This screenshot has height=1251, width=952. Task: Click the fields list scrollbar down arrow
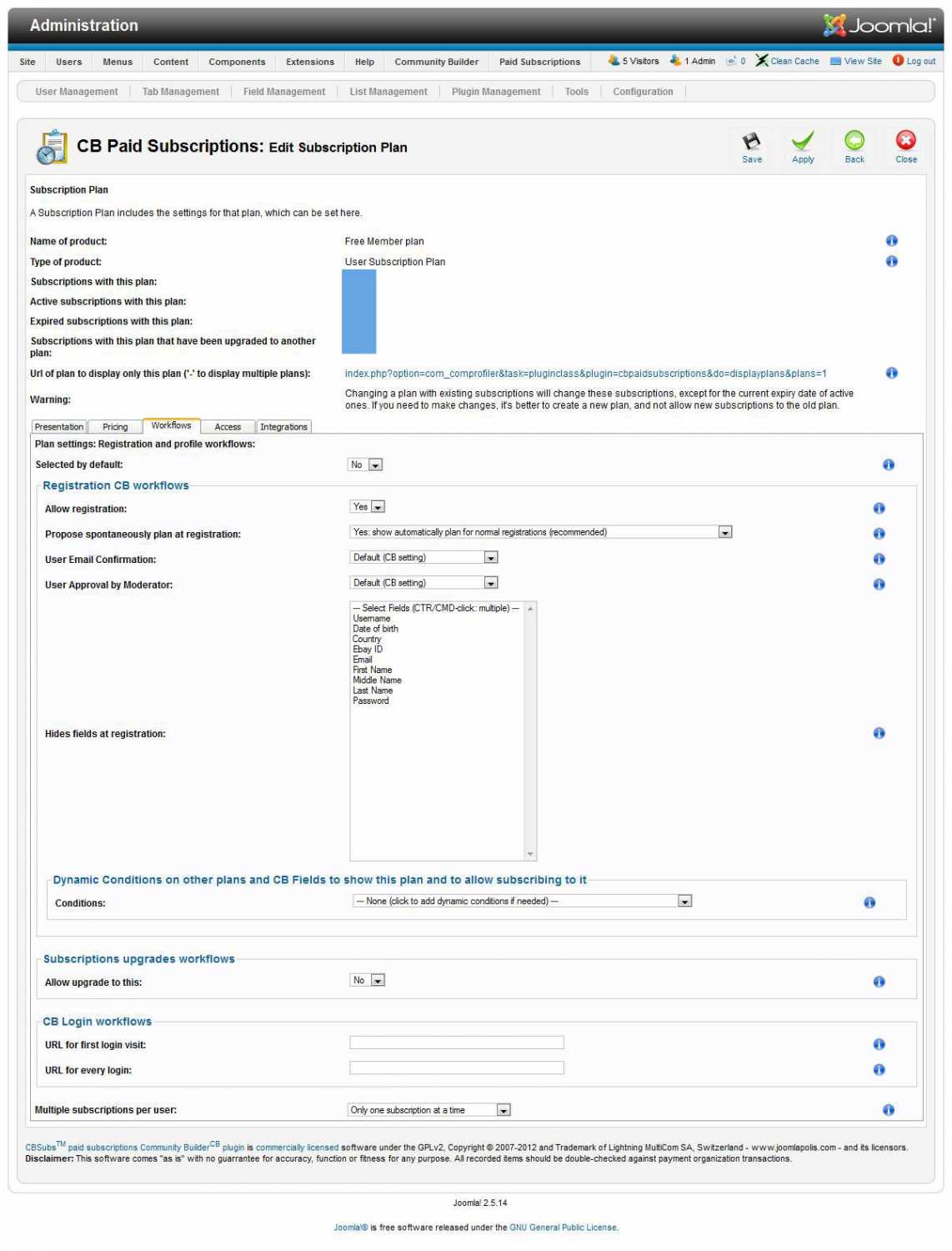click(530, 854)
